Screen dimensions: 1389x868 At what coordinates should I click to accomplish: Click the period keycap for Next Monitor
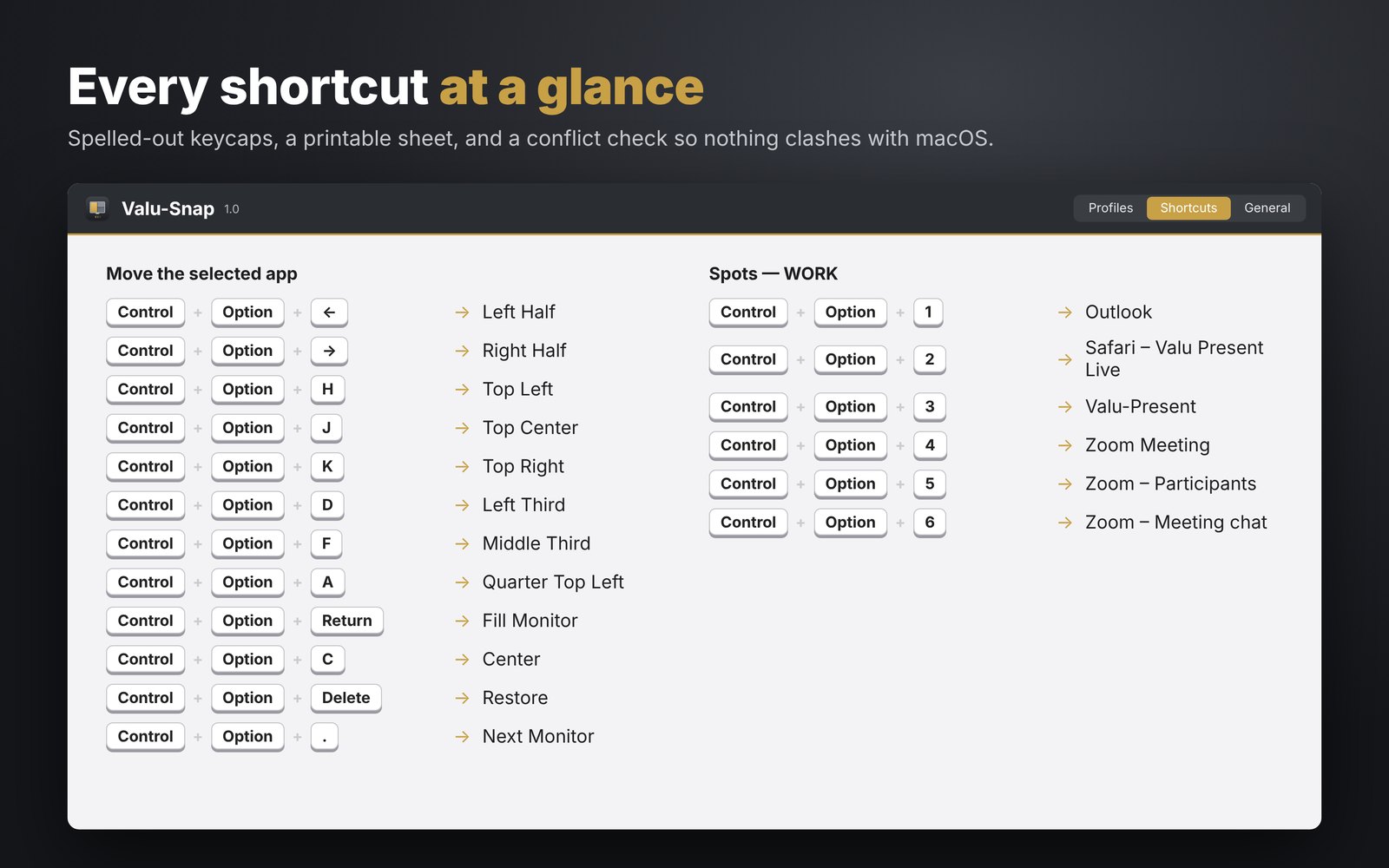click(325, 737)
